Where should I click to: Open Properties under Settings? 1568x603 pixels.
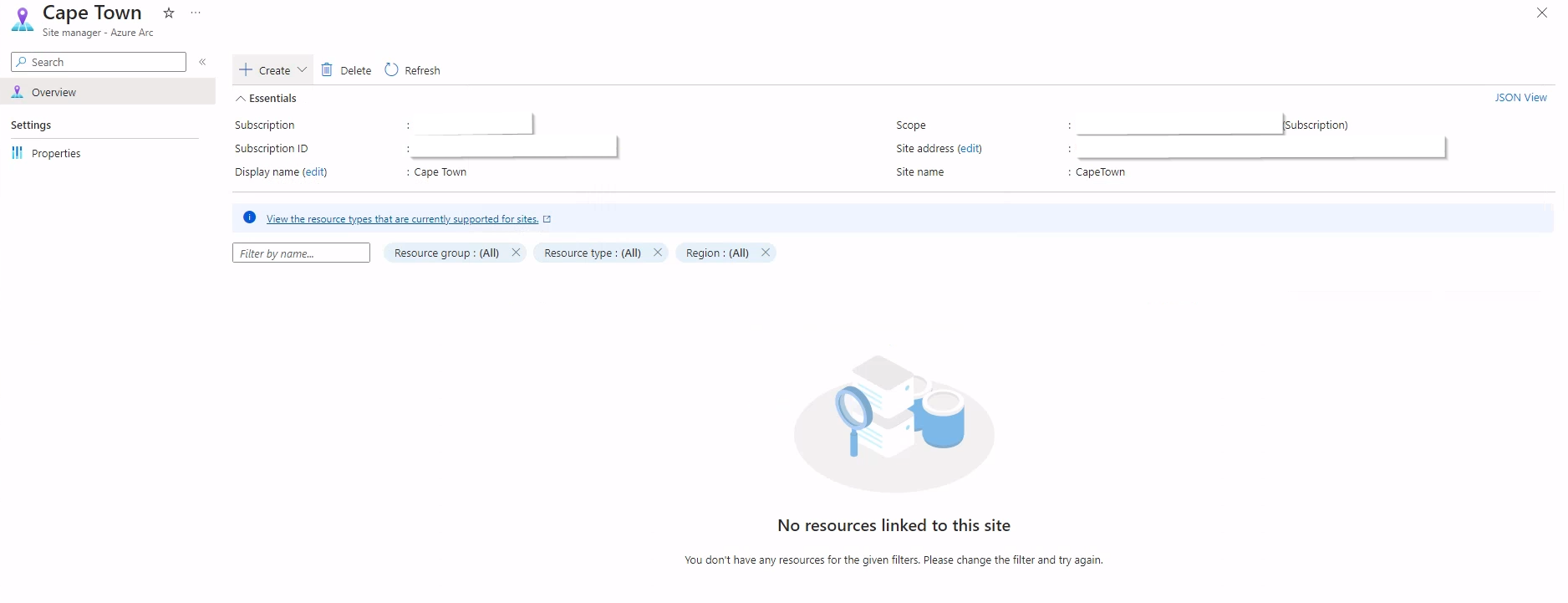pos(56,154)
